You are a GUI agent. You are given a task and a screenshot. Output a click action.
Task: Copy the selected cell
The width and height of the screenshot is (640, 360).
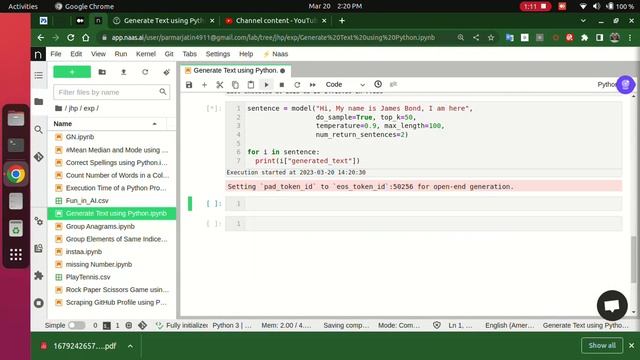(235, 84)
